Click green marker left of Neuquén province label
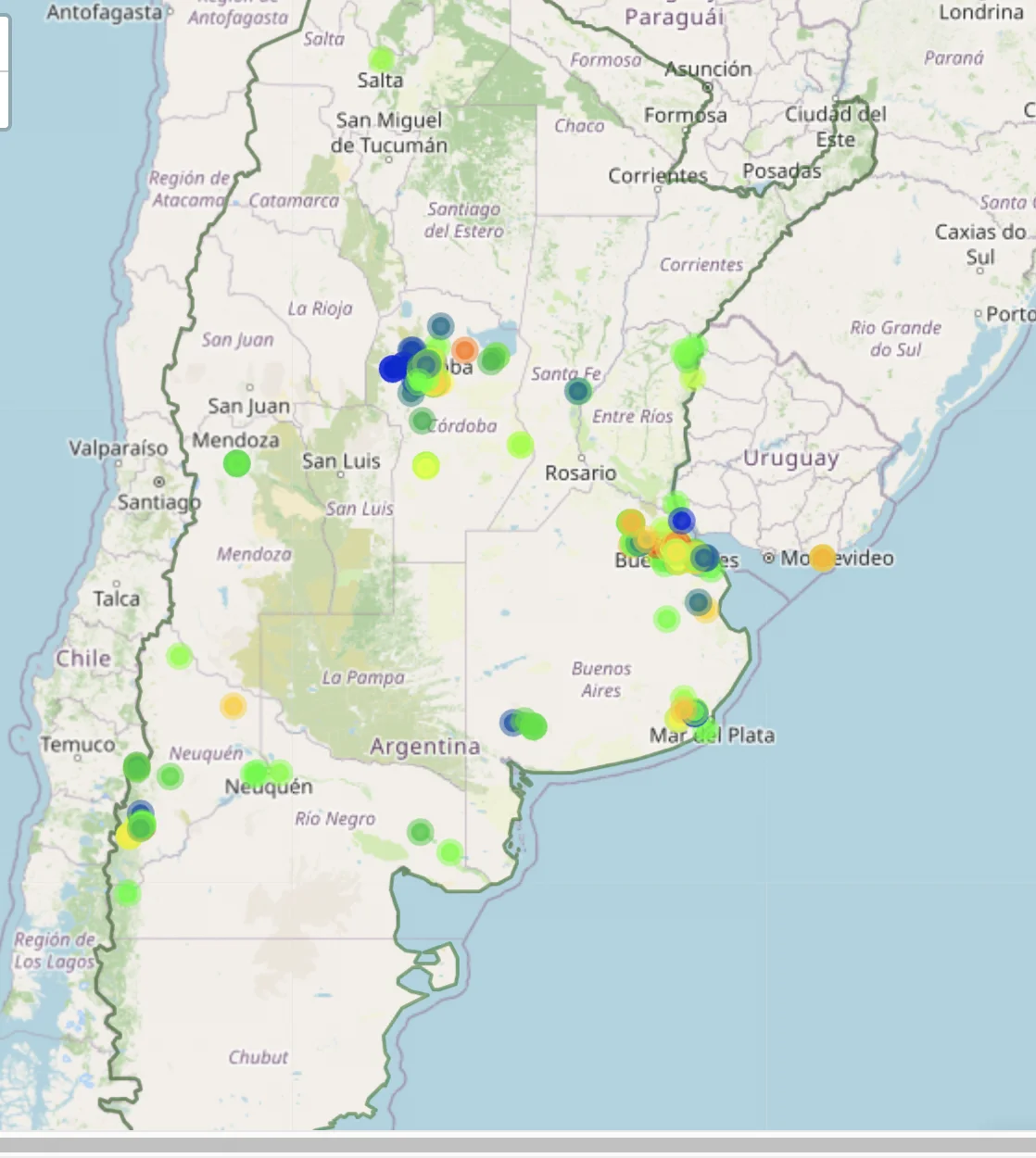 [x=170, y=776]
